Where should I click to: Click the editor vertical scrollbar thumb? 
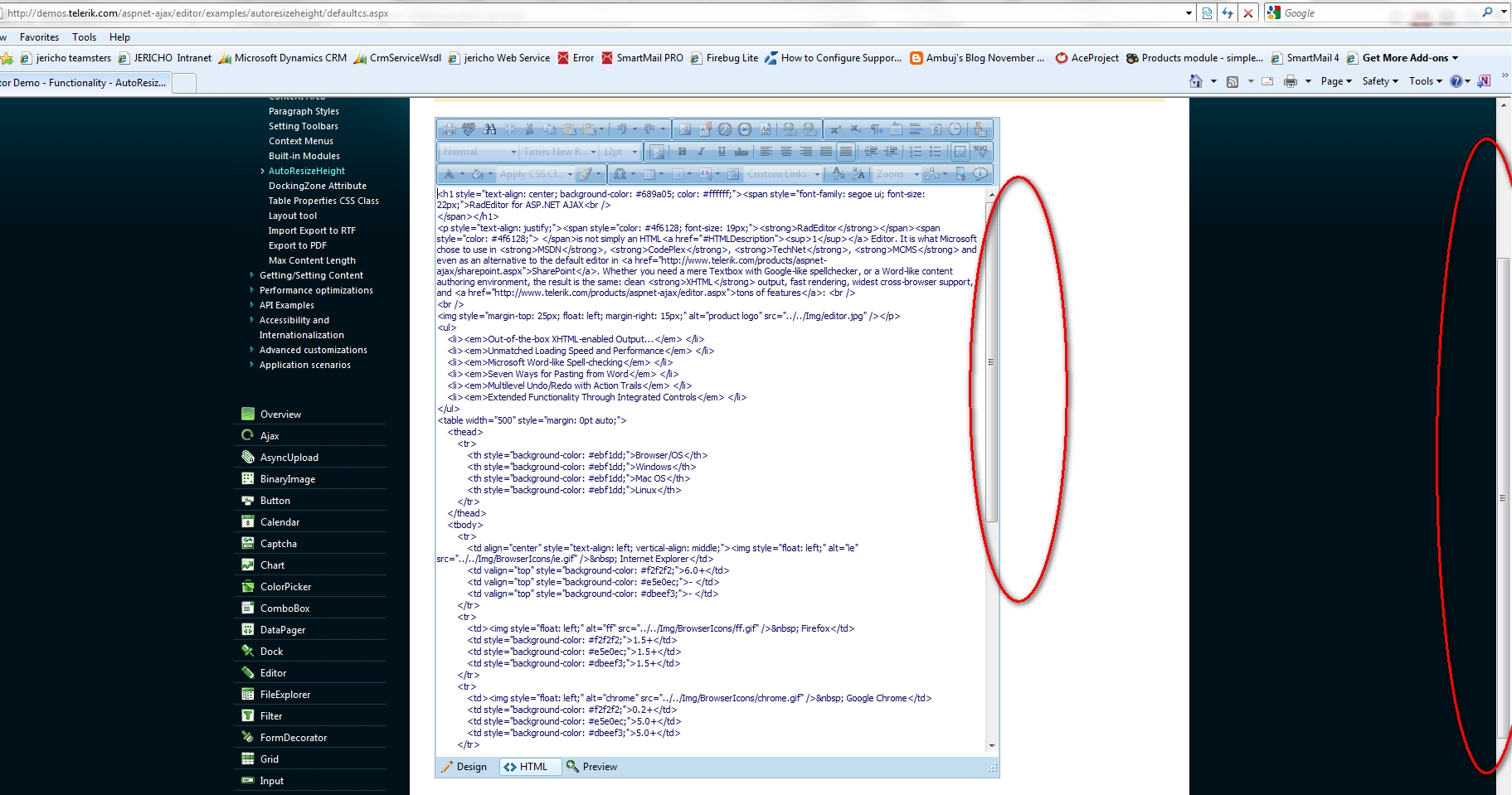tap(991, 361)
